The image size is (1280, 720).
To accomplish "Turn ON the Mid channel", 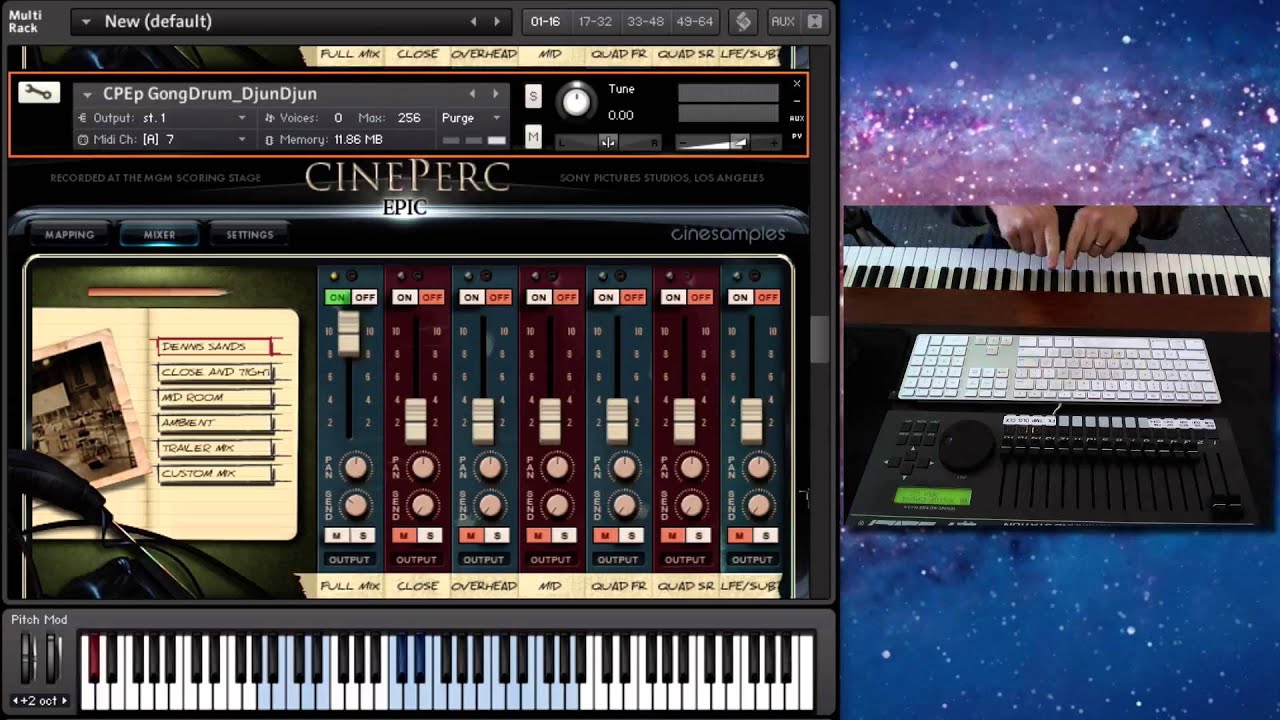I will point(538,297).
